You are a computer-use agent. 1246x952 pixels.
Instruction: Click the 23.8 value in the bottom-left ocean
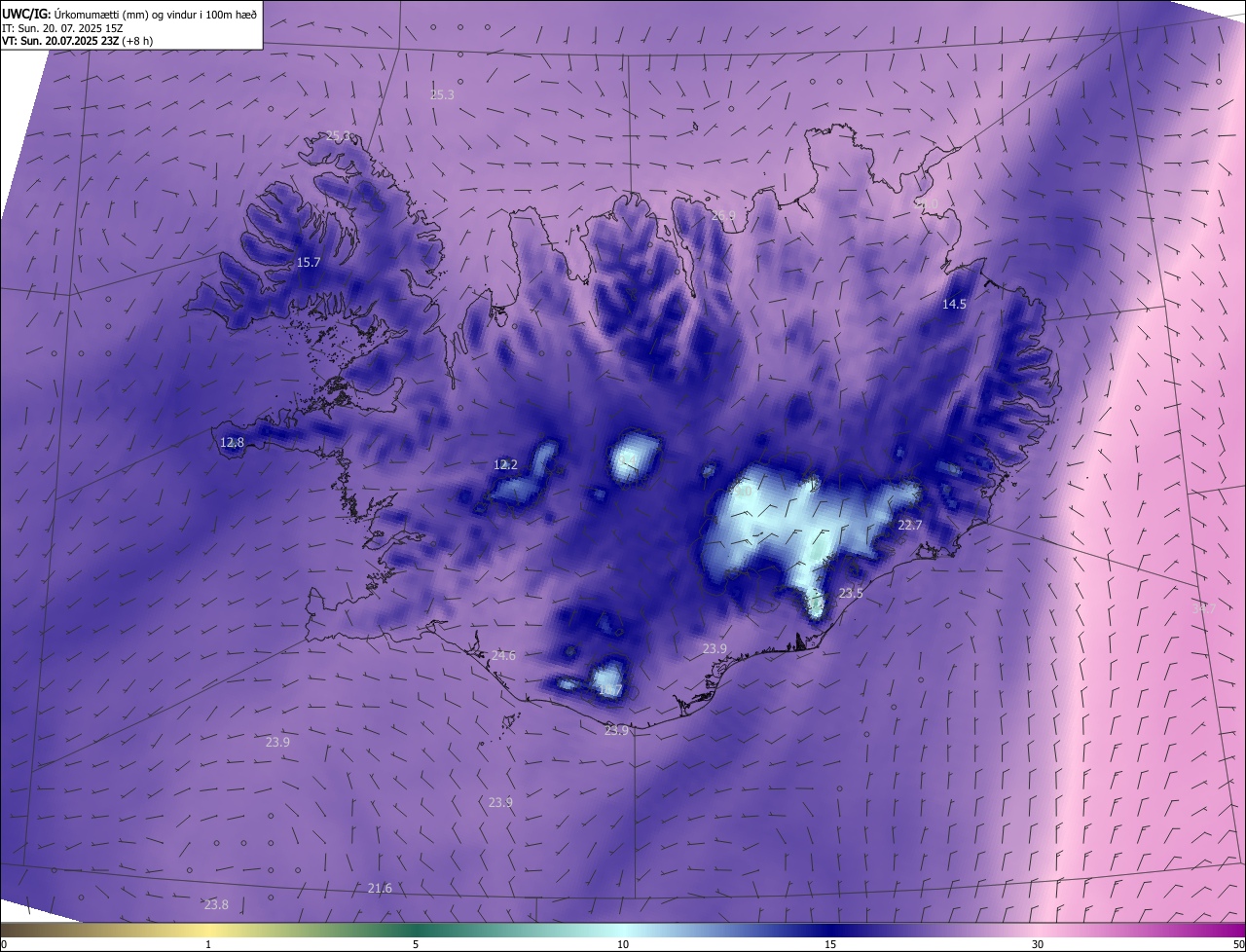216,904
